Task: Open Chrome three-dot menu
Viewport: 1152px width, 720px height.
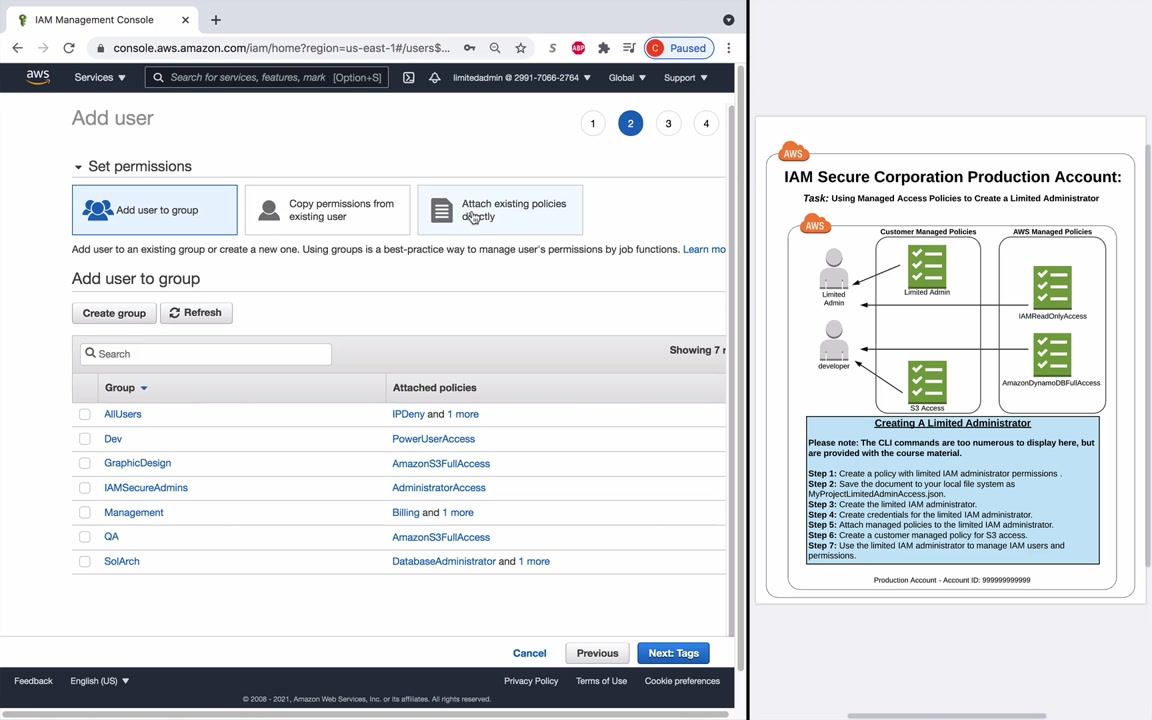Action: tap(728, 48)
